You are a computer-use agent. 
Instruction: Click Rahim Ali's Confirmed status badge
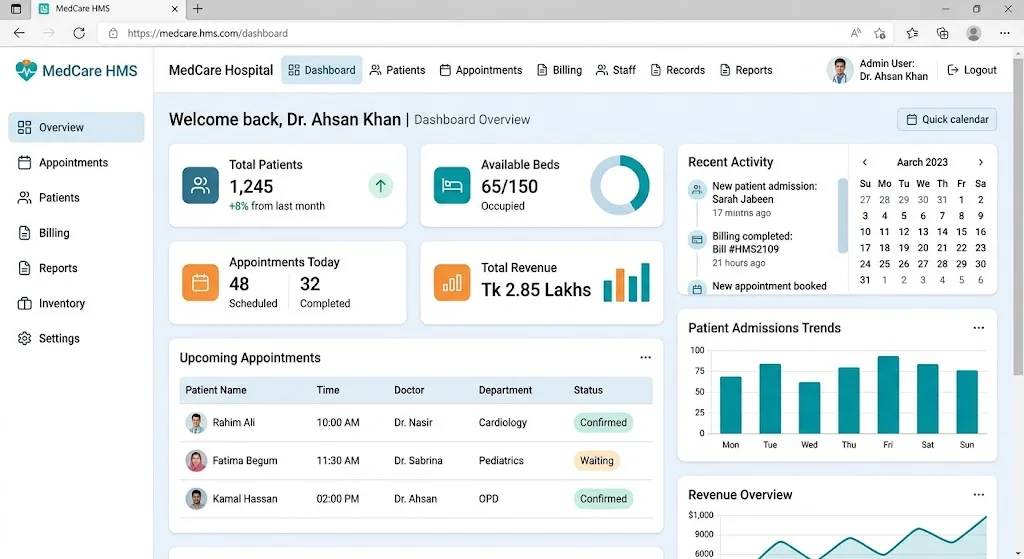[603, 423]
